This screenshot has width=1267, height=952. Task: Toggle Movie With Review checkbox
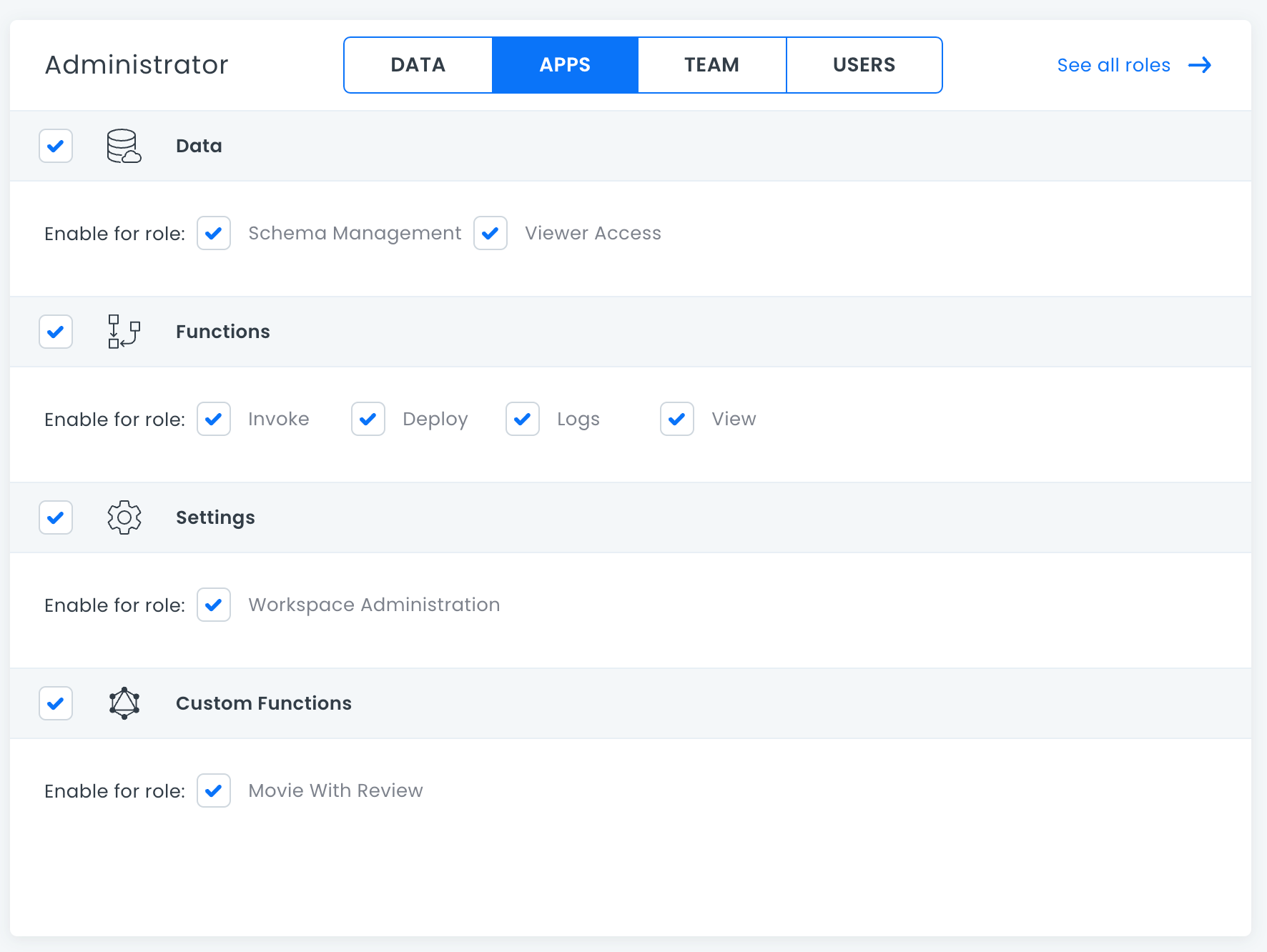214,790
